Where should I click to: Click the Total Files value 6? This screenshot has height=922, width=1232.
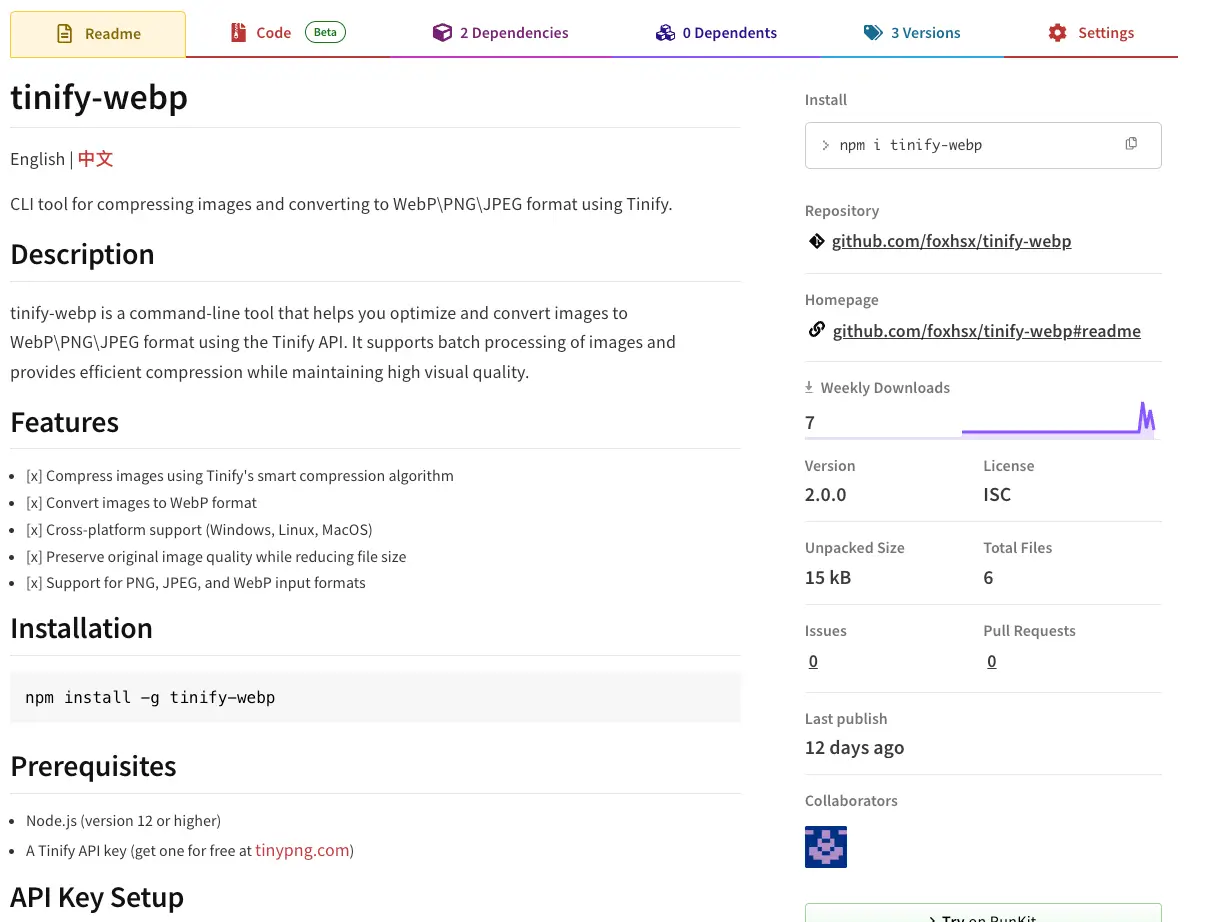[x=988, y=577]
